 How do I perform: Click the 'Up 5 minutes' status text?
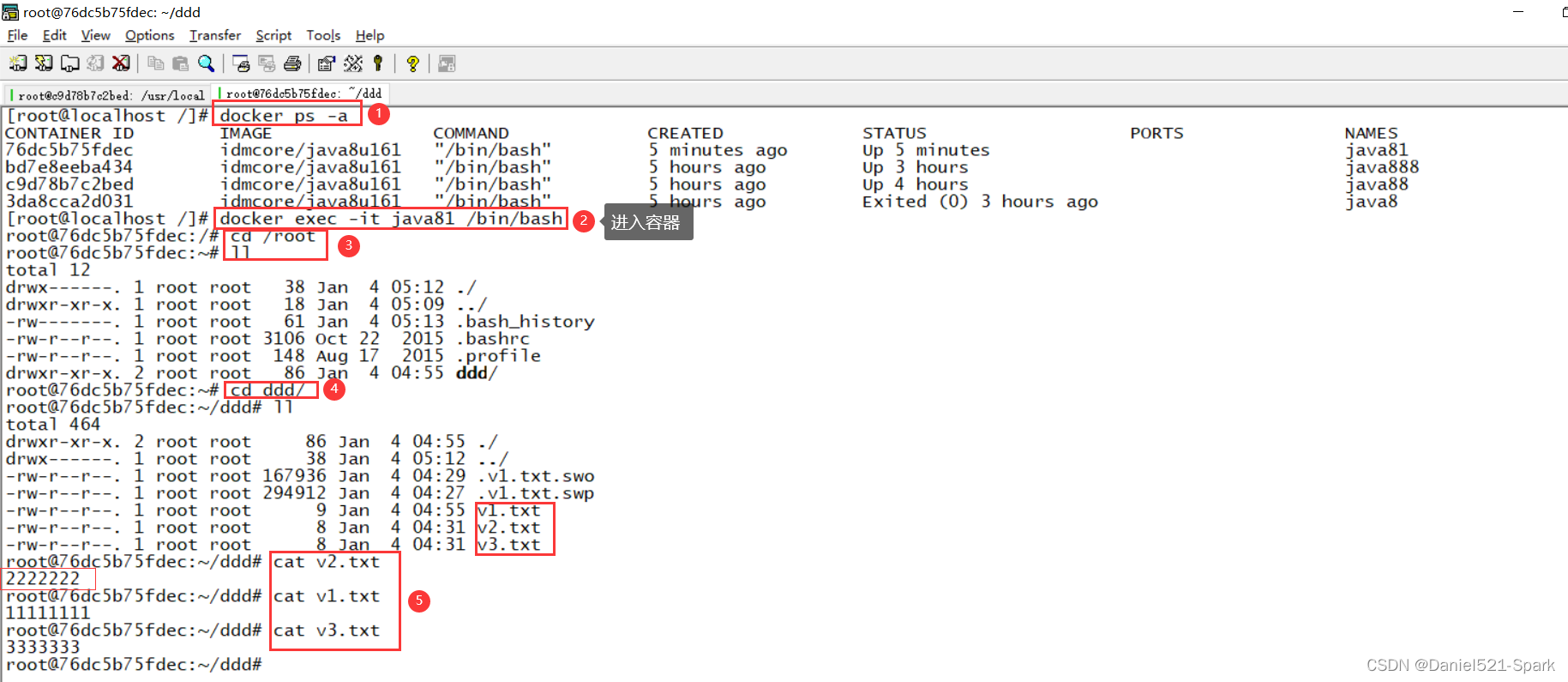click(x=926, y=150)
